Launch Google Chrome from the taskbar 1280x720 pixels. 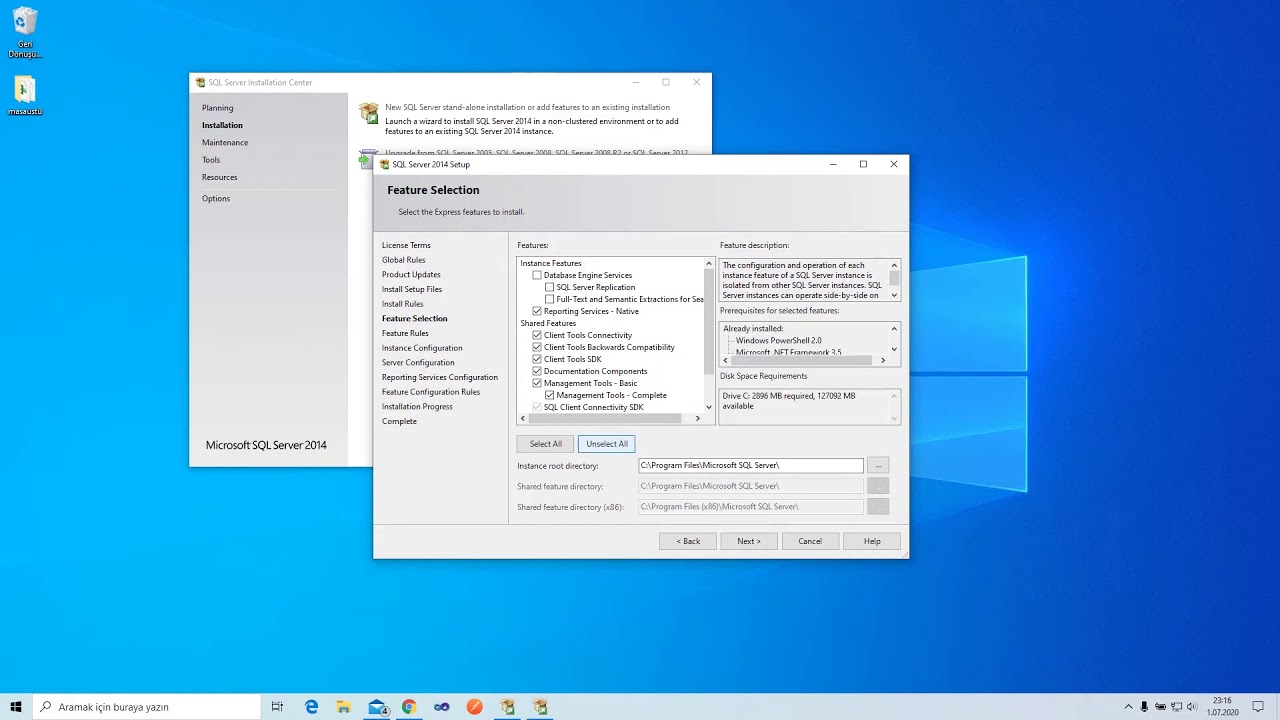click(409, 707)
